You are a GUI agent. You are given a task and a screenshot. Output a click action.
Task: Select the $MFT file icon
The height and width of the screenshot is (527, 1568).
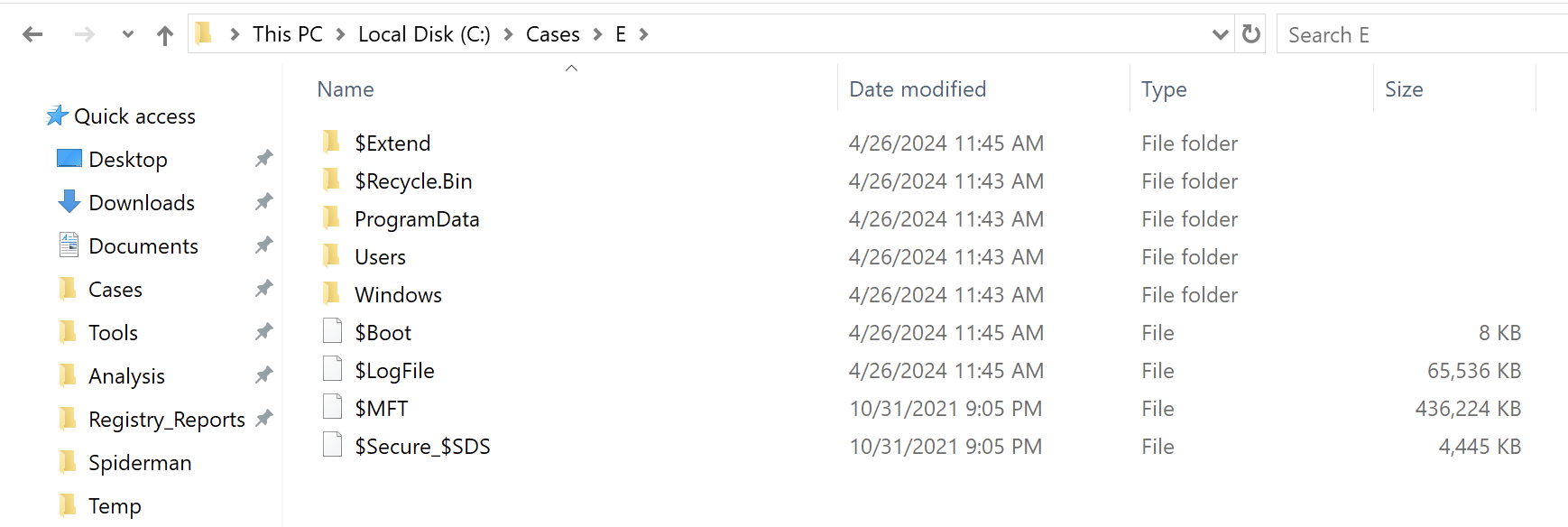pyautogui.click(x=332, y=408)
